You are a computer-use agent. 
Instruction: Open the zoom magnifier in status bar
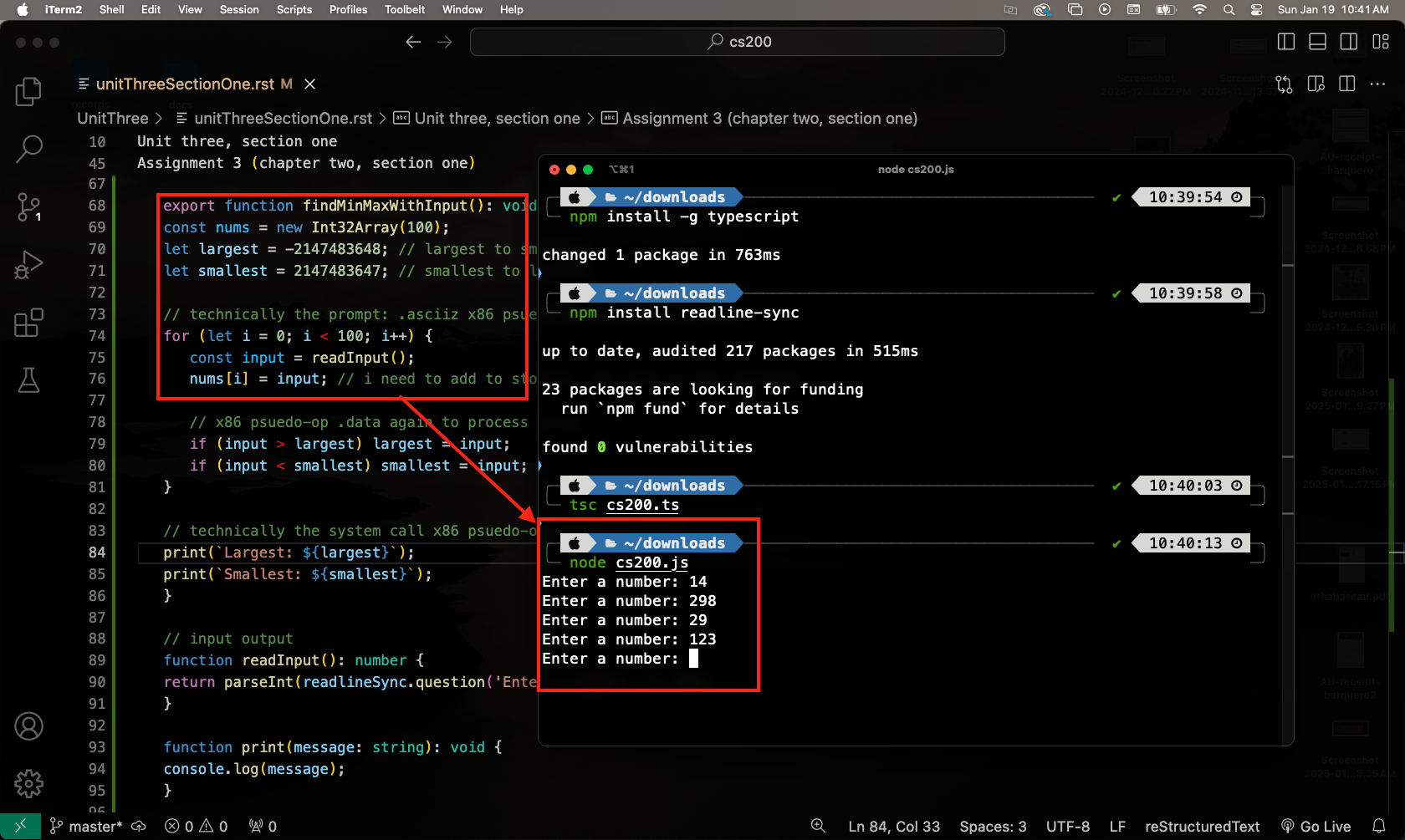pyautogui.click(x=818, y=826)
